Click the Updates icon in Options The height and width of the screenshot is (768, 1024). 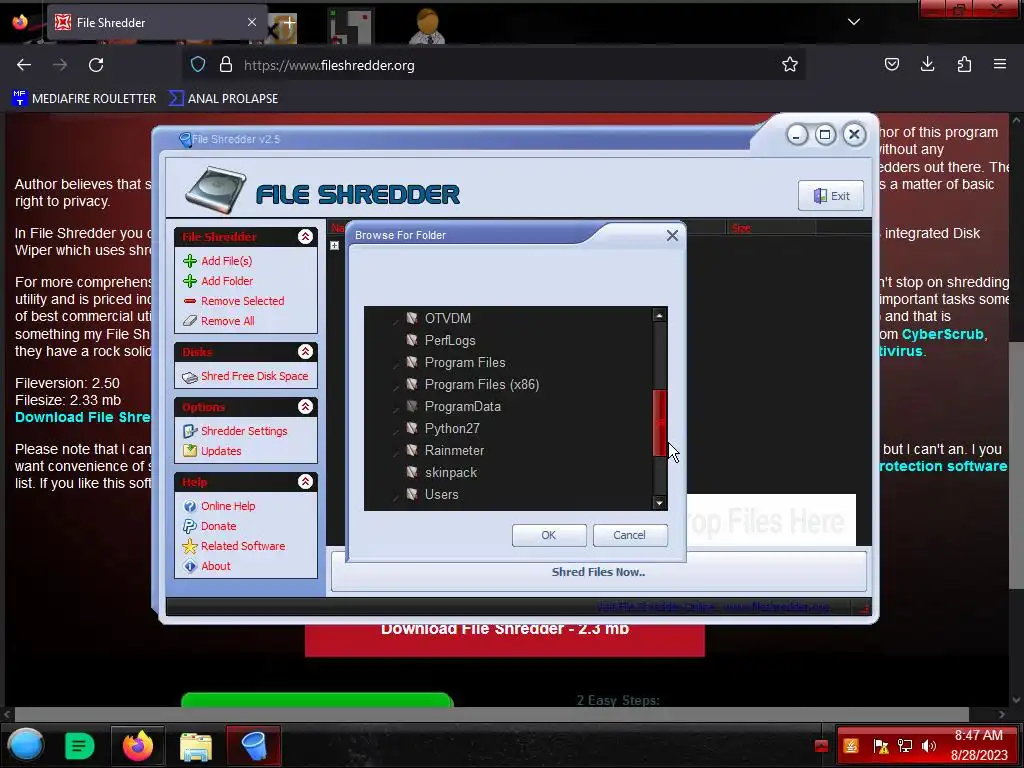[190, 451]
